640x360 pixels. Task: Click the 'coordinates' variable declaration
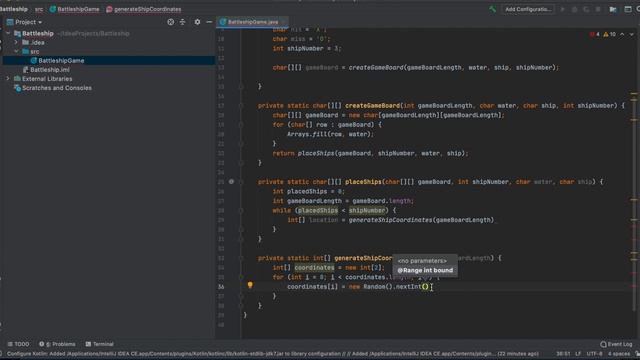click(314, 268)
